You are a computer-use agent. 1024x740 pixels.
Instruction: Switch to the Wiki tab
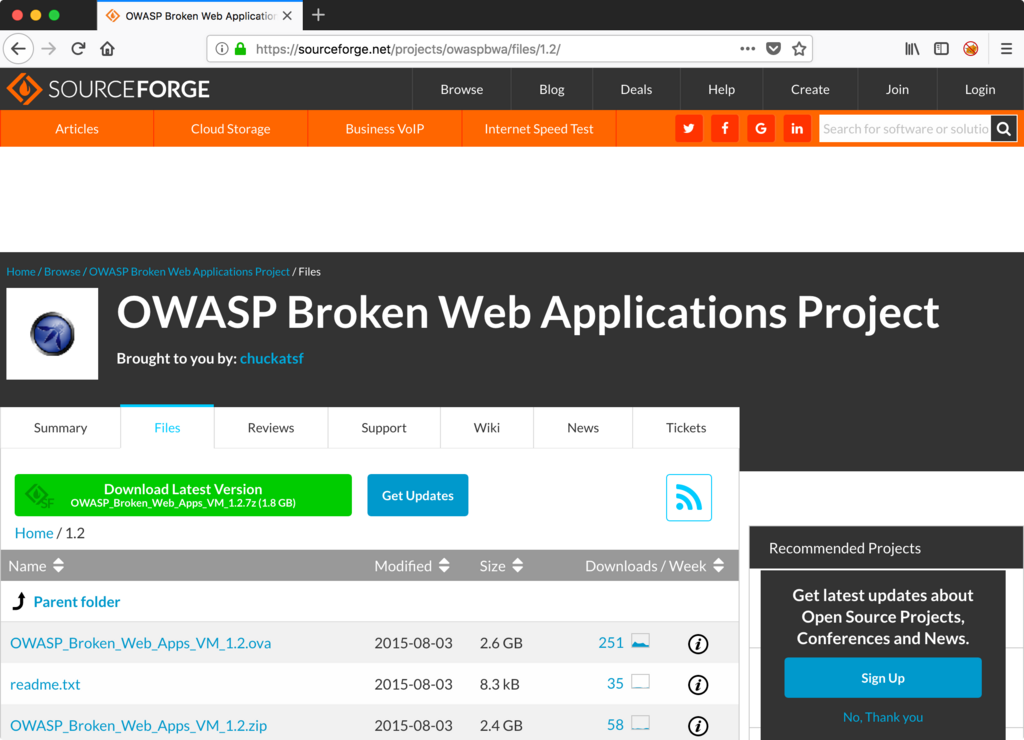(487, 428)
